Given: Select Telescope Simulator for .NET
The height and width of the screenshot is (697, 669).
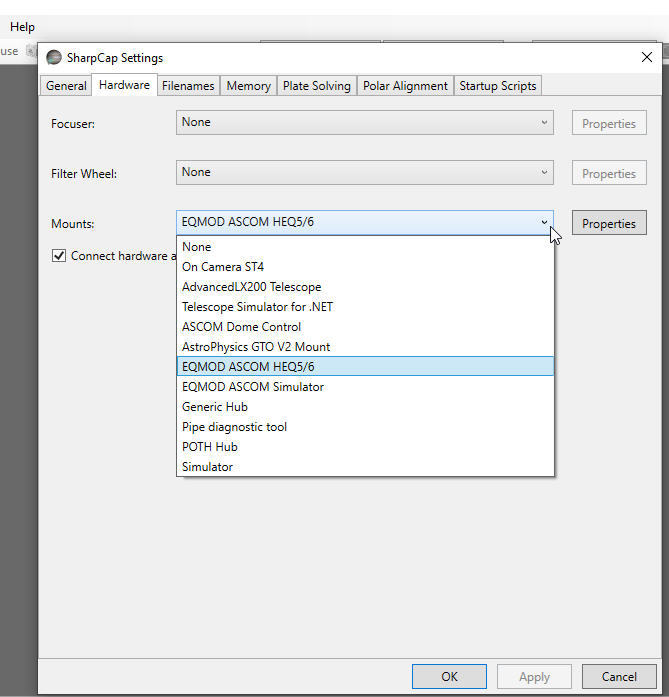Looking at the screenshot, I should (x=257, y=307).
